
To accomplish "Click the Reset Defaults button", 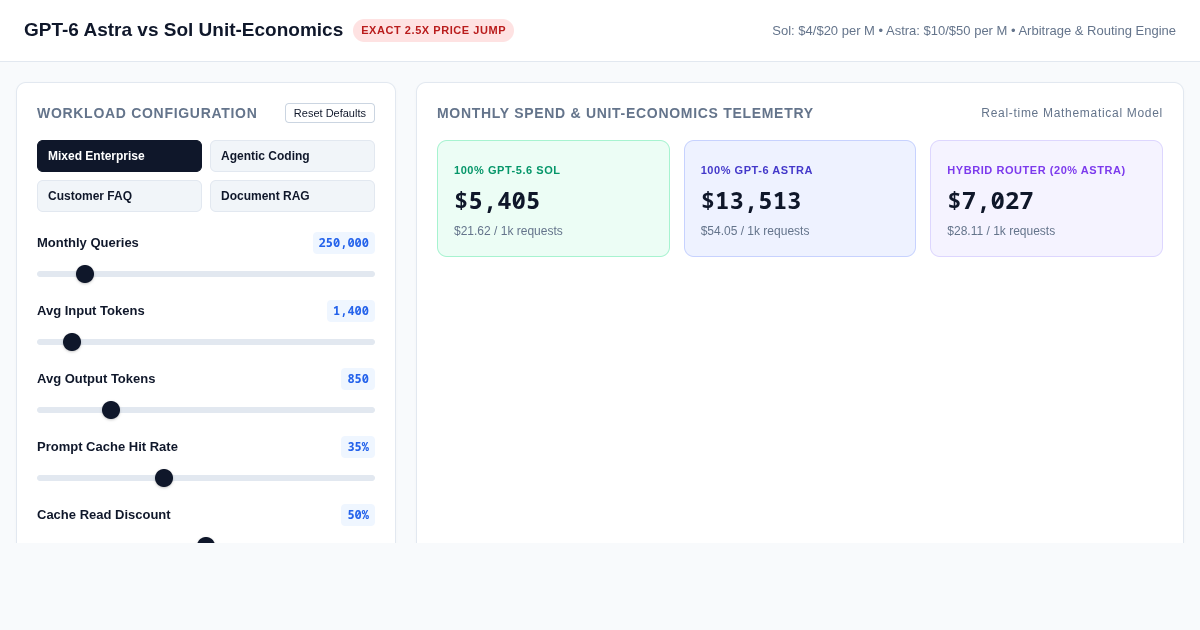I will click(330, 113).
